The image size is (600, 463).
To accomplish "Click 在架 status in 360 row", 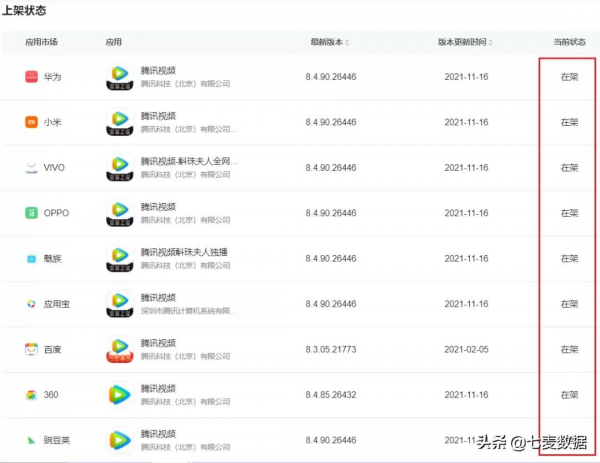I will pos(569,395).
